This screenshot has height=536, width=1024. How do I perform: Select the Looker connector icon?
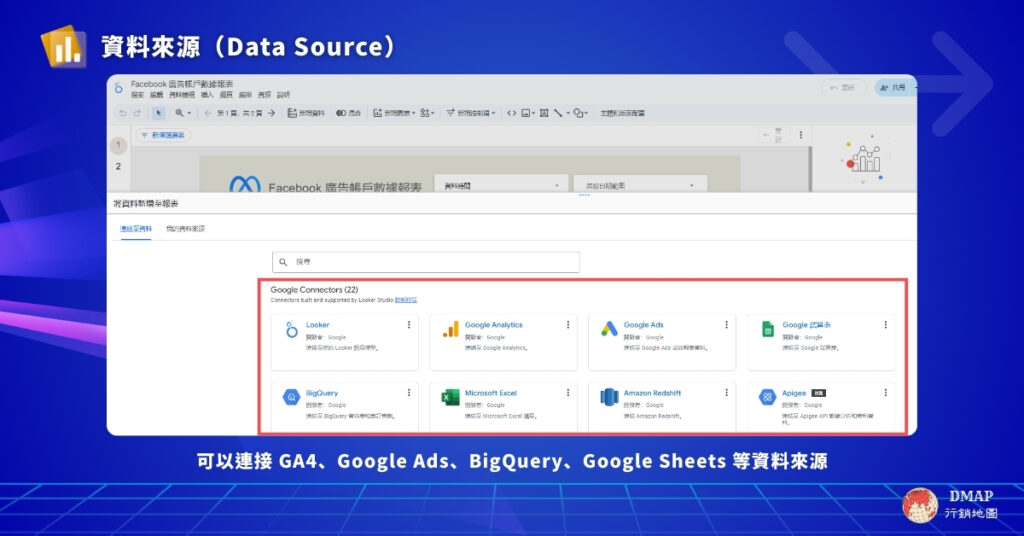[x=291, y=330]
